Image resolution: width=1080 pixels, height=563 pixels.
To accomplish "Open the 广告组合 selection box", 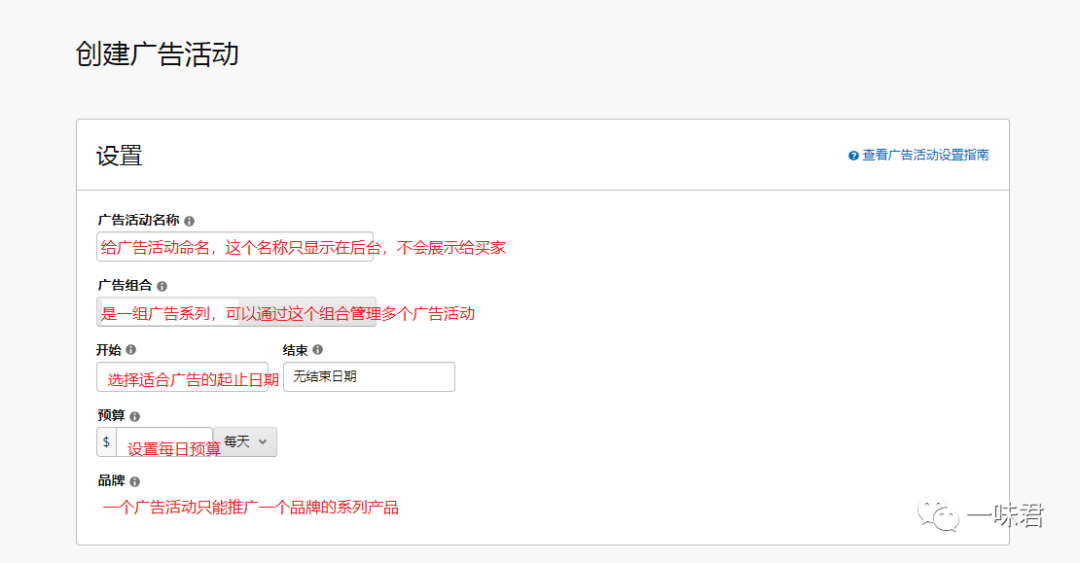I will pyautogui.click(x=236, y=312).
